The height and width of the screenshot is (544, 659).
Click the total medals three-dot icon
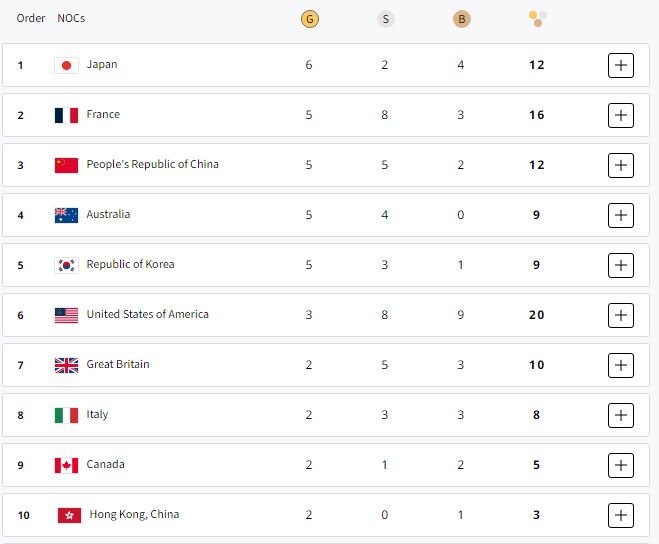538,19
